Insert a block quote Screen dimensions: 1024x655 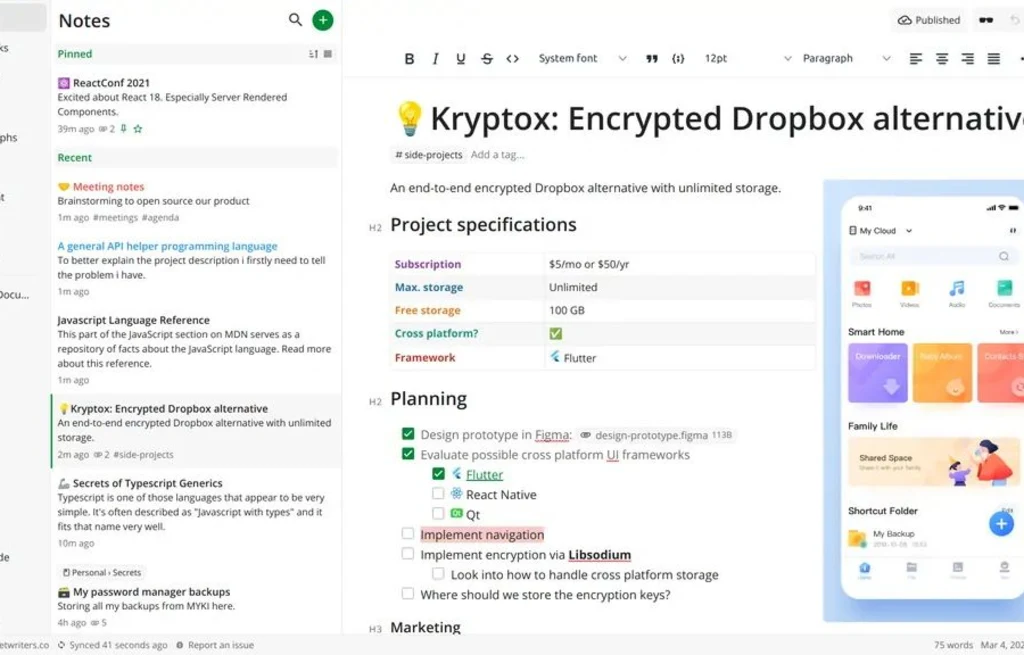click(x=652, y=59)
